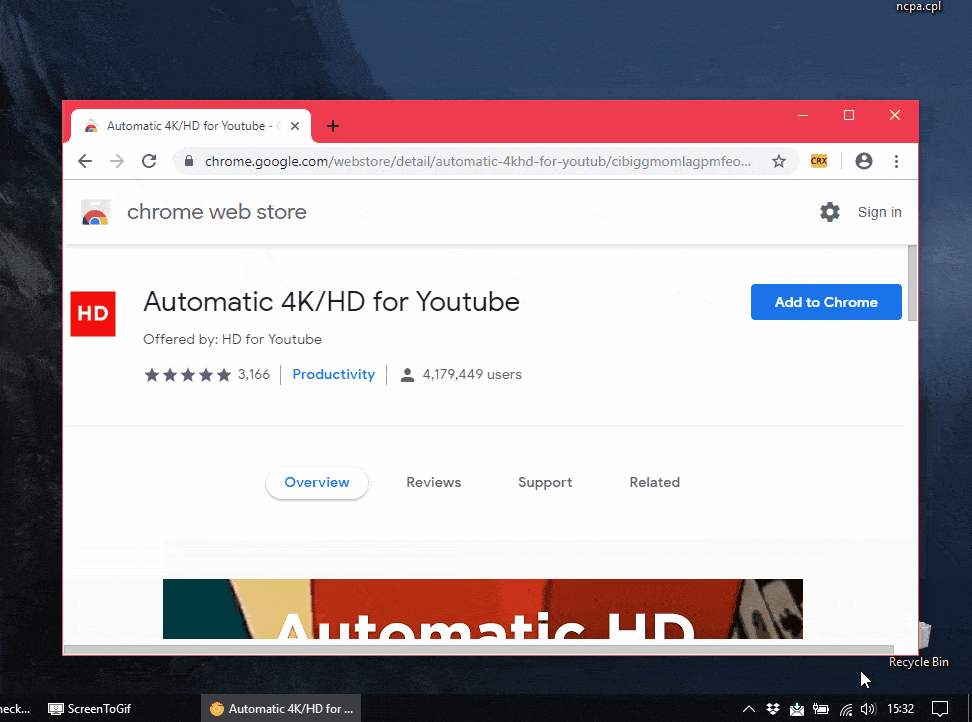Image resolution: width=972 pixels, height=722 pixels.
Task: Open a new tab with the plus button
Action: click(332, 126)
